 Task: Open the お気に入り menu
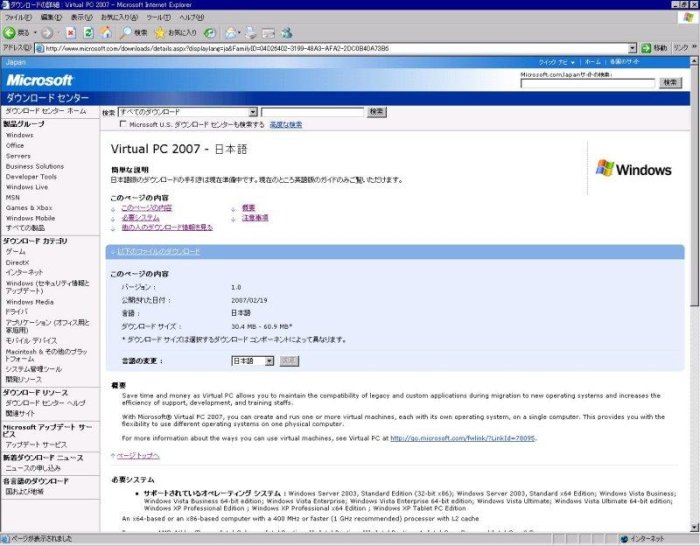pyautogui.click(x=119, y=17)
